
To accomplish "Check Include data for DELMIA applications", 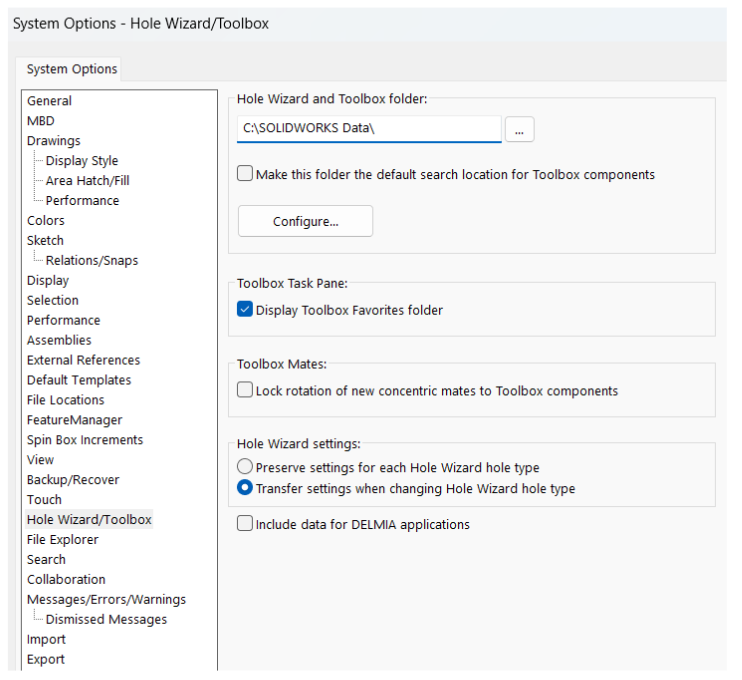I will (x=245, y=524).
